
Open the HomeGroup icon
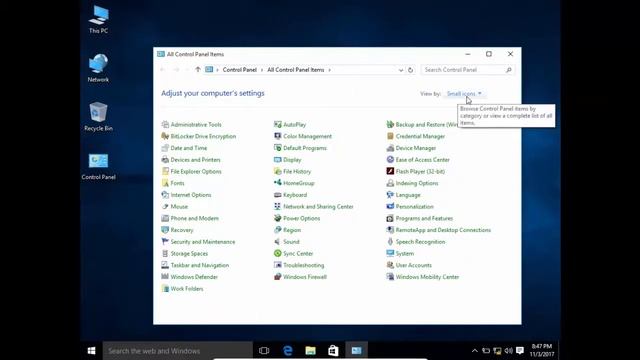278,183
